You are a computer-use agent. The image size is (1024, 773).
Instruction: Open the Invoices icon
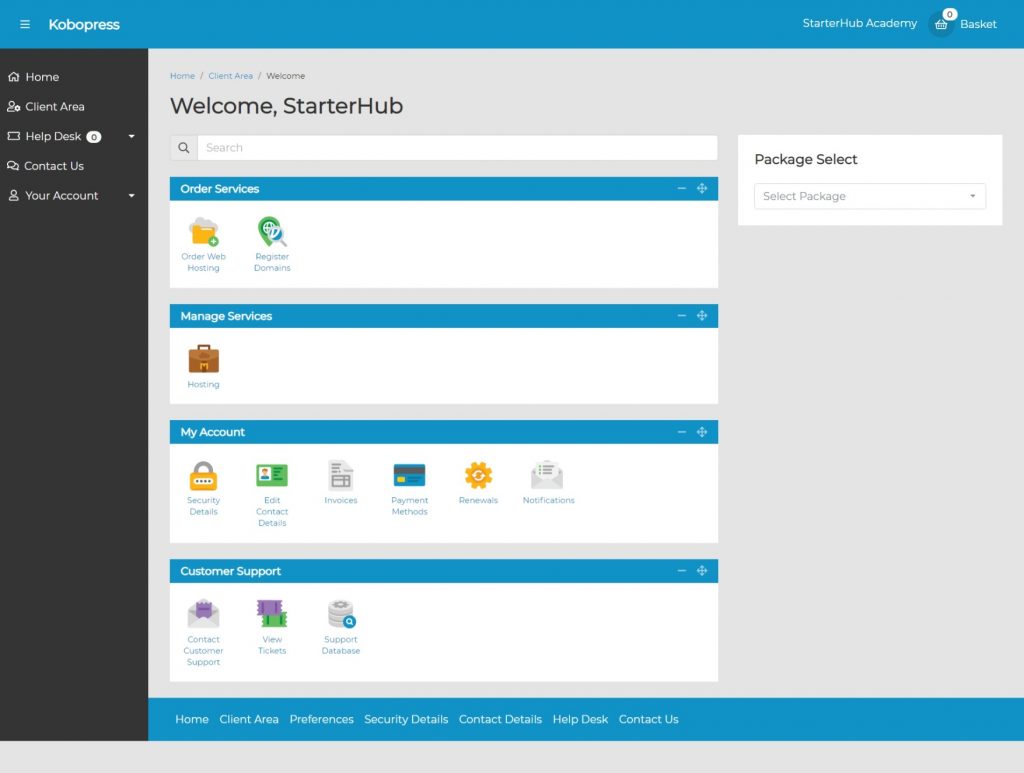[x=341, y=475]
